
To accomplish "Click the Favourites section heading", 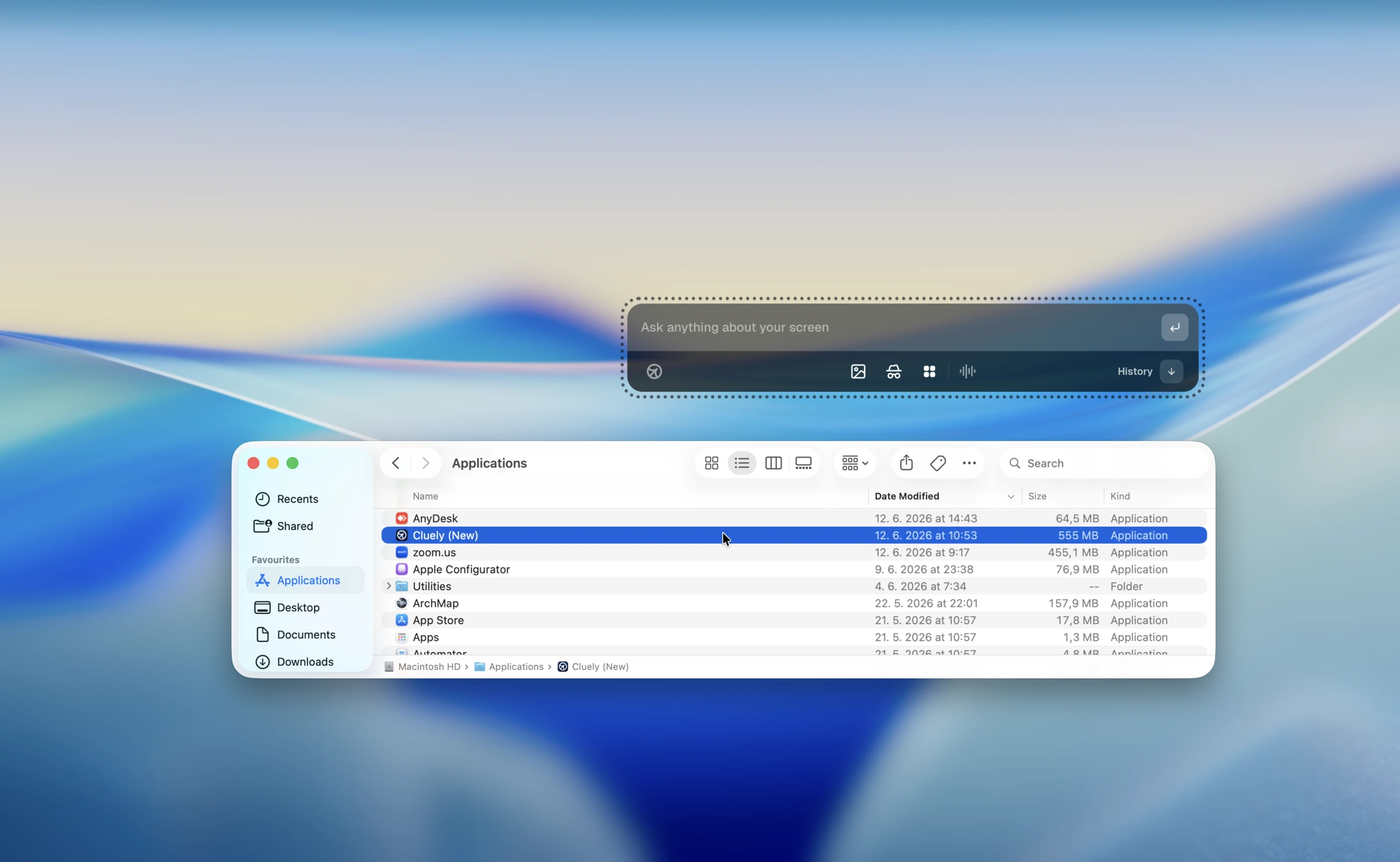I will coord(275,559).
